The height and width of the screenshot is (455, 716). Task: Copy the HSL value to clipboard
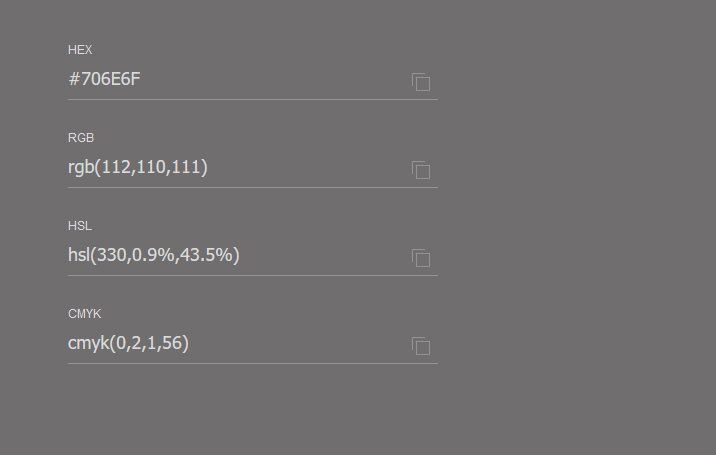421,258
